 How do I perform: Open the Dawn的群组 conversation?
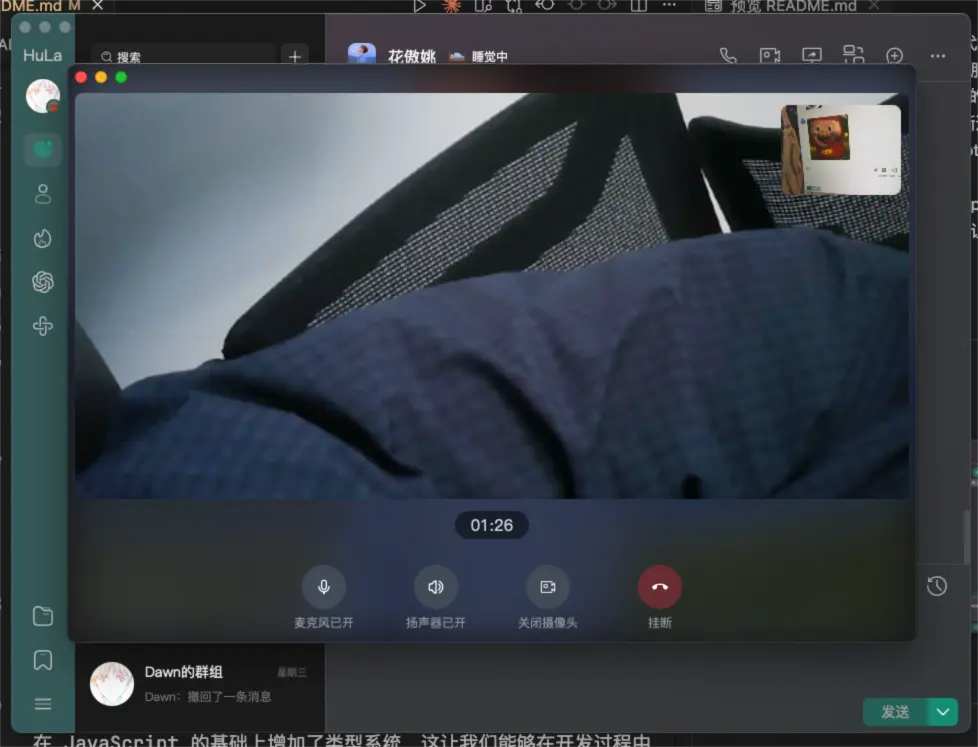click(200, 684)
